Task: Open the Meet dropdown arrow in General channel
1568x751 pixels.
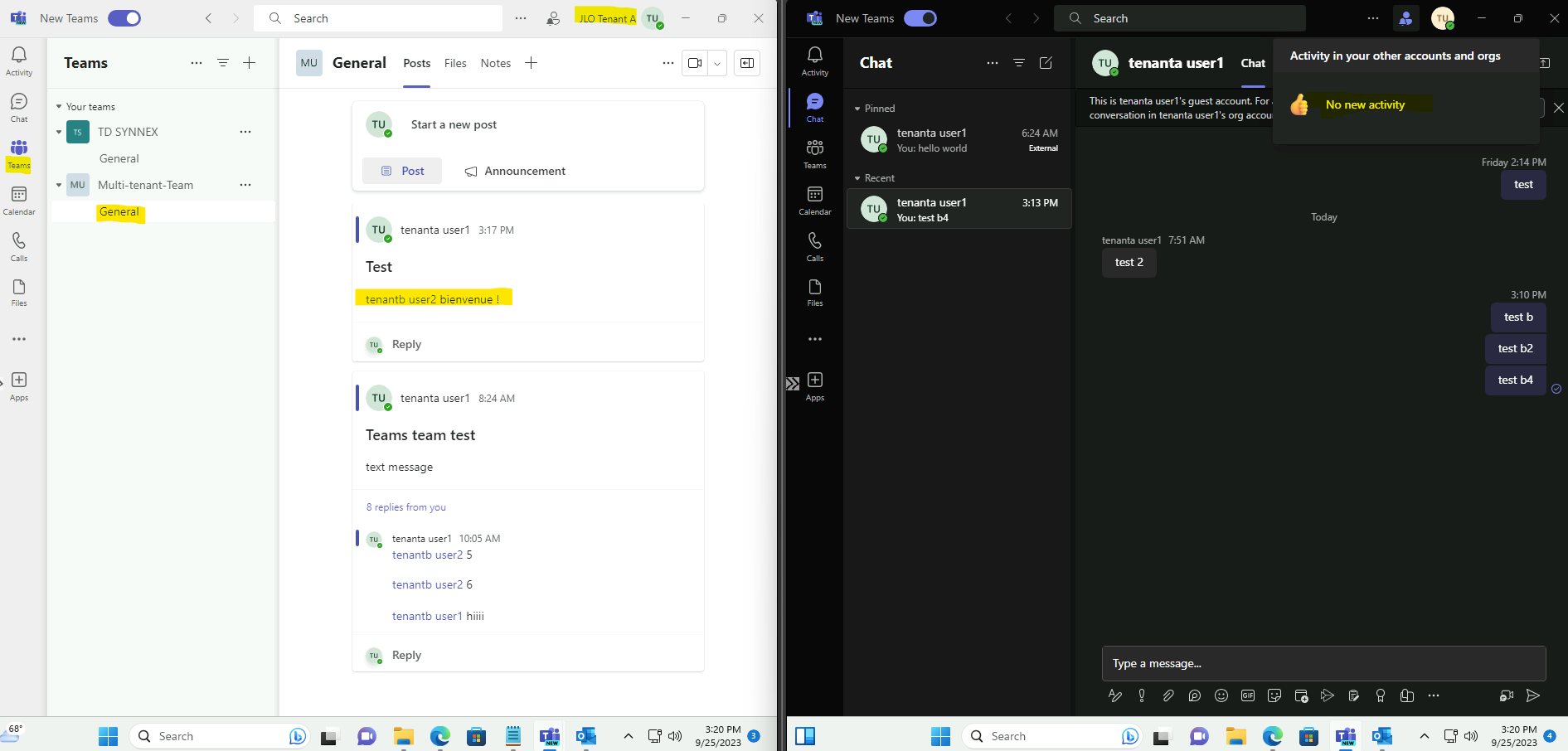Action: tap(717, 63)
